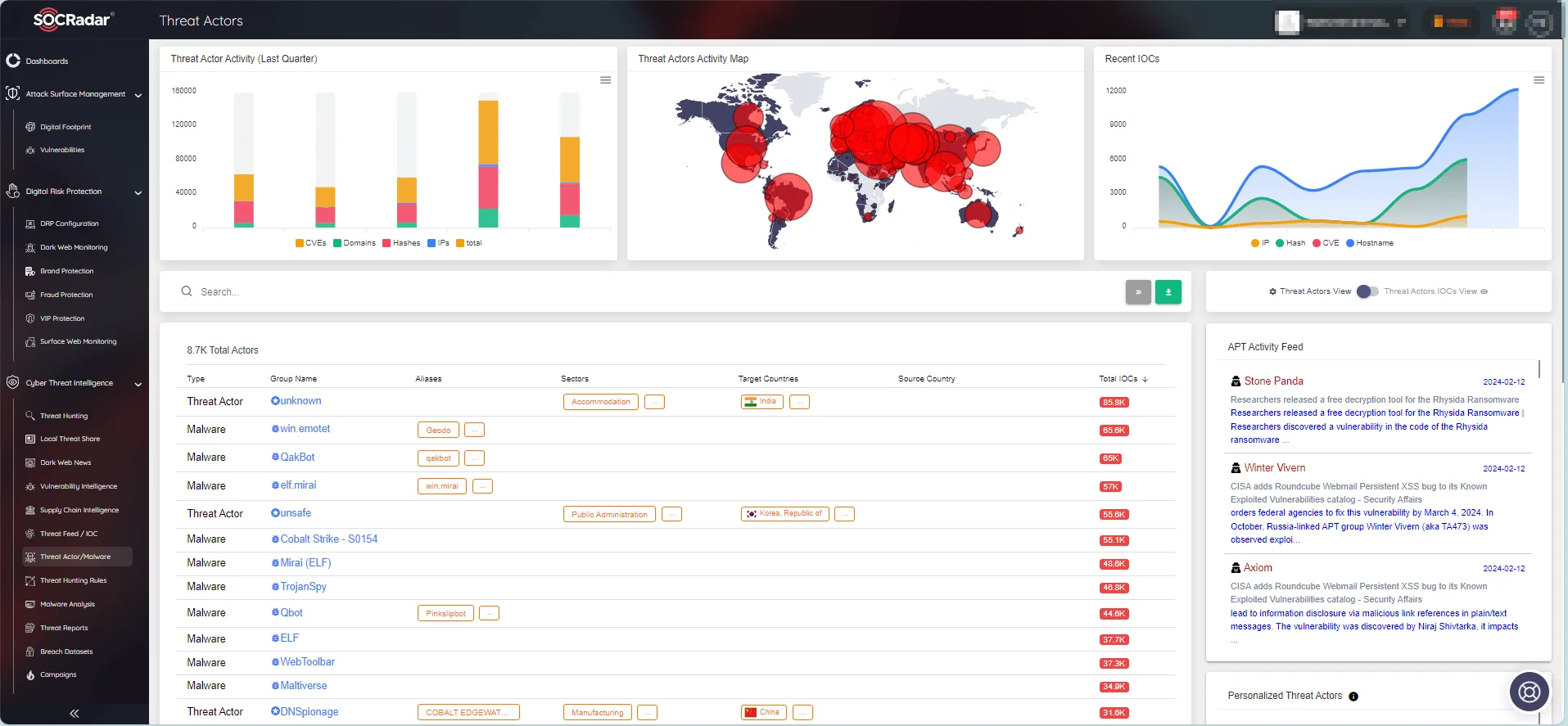Click Threat Hunting search icon
Image resolution: width=1568 pixels, height=726 pixels.
[x=30, y=416]
